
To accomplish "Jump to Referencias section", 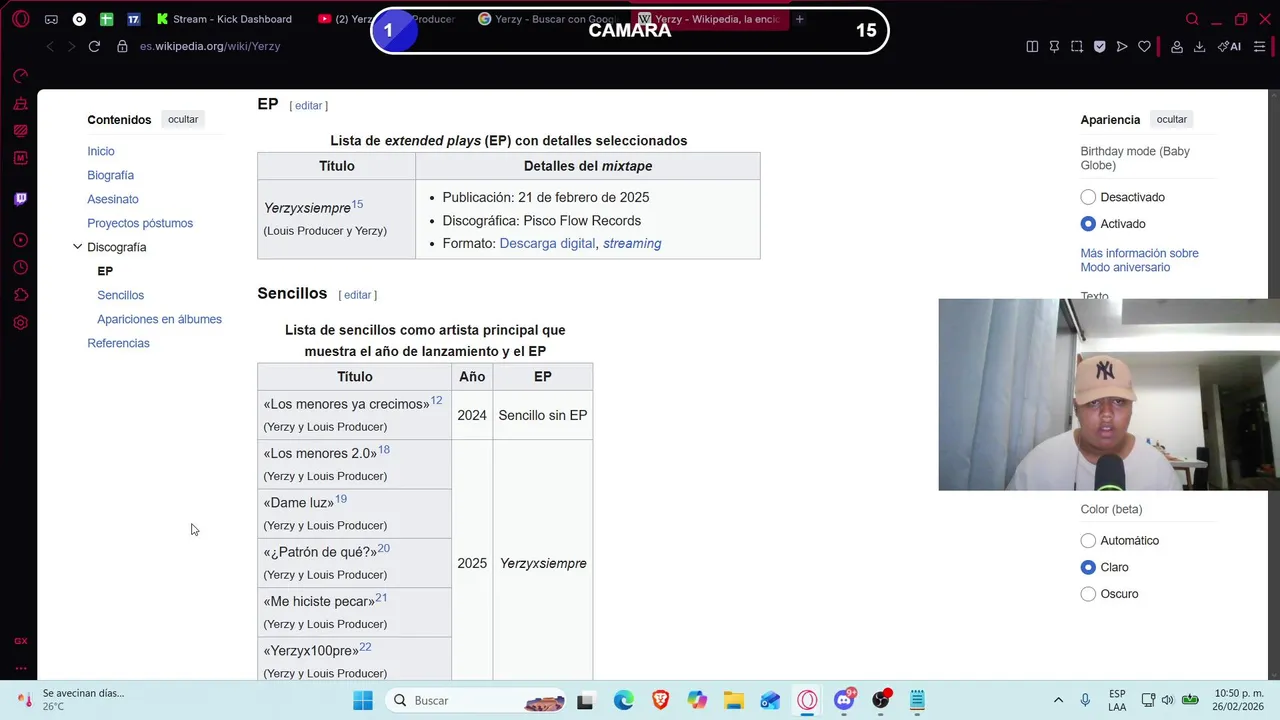I will click(118, 343).
